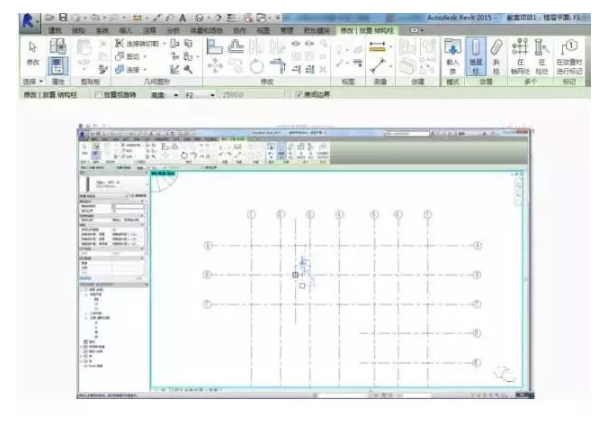Click Load Family (载入族) button

tap(452, 56)
